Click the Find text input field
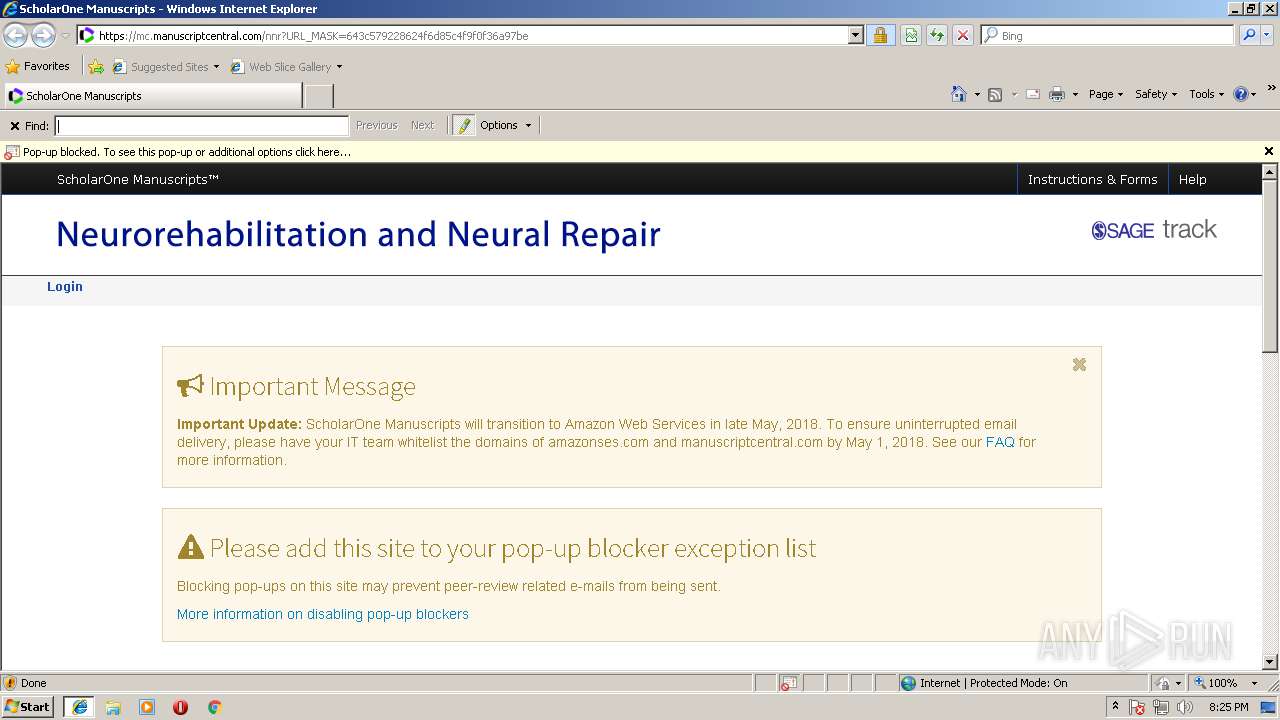 202,126
